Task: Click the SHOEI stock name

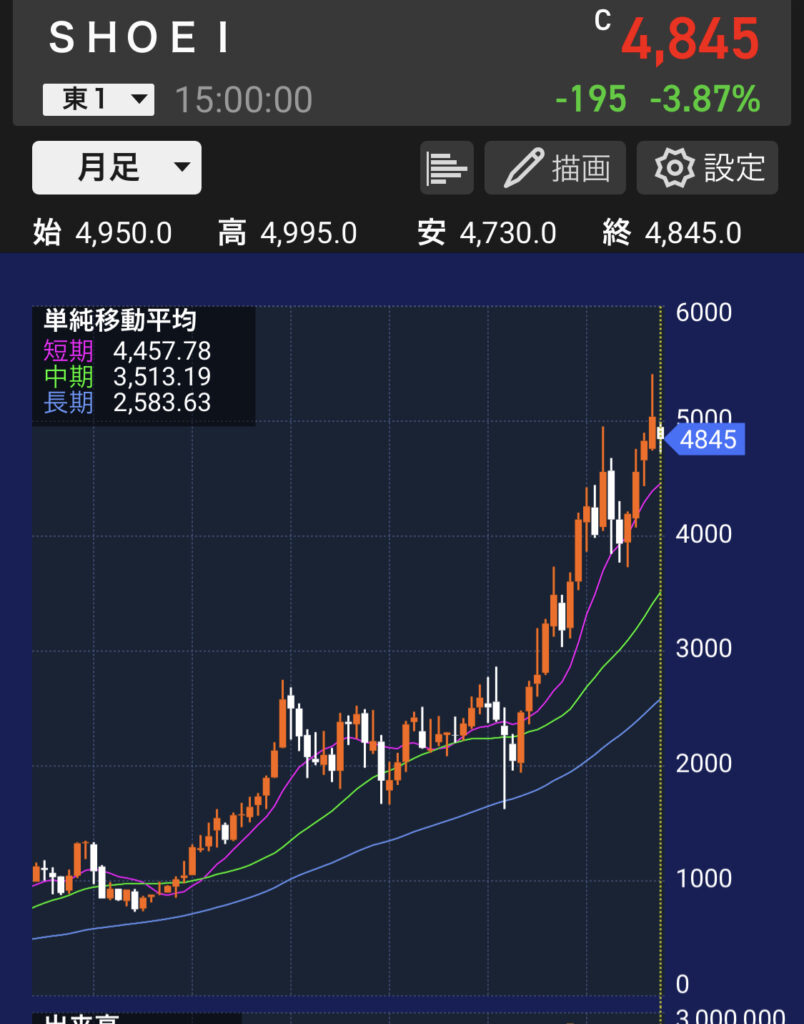Action: pos(139,38)
